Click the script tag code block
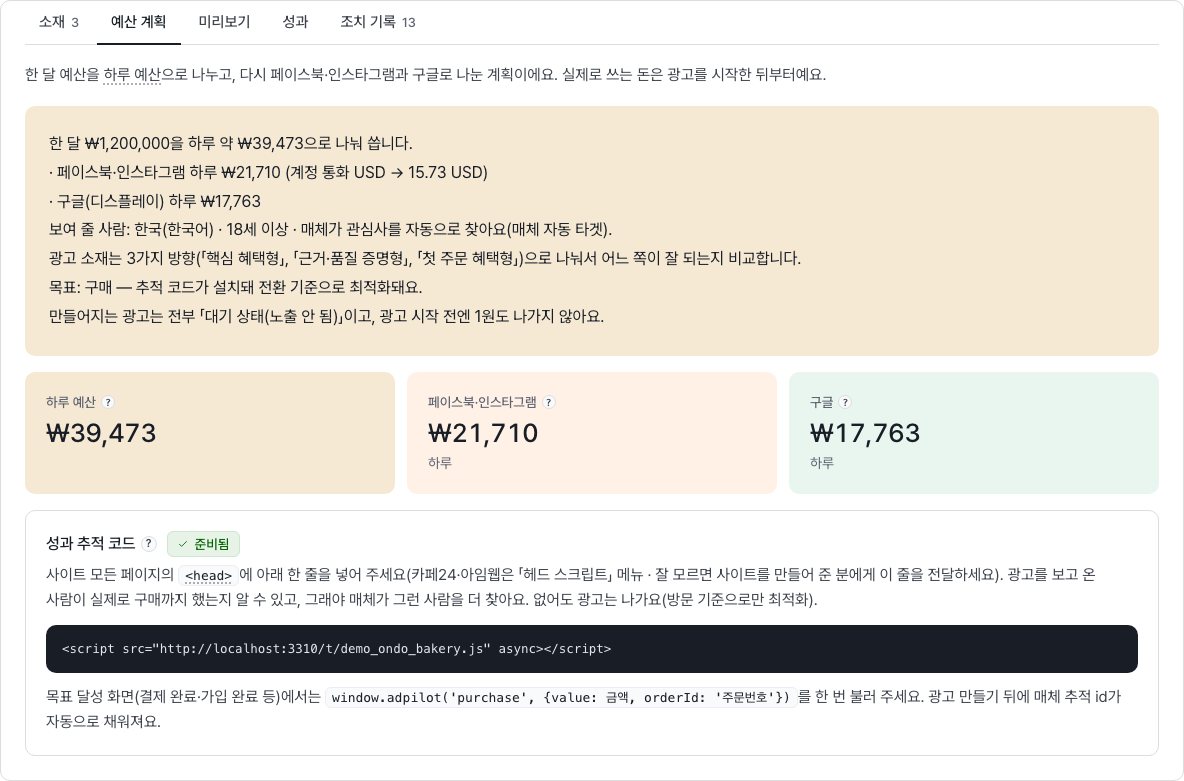Image resolution: width=1184 pixels, height=781 pixels. (591, 649)
